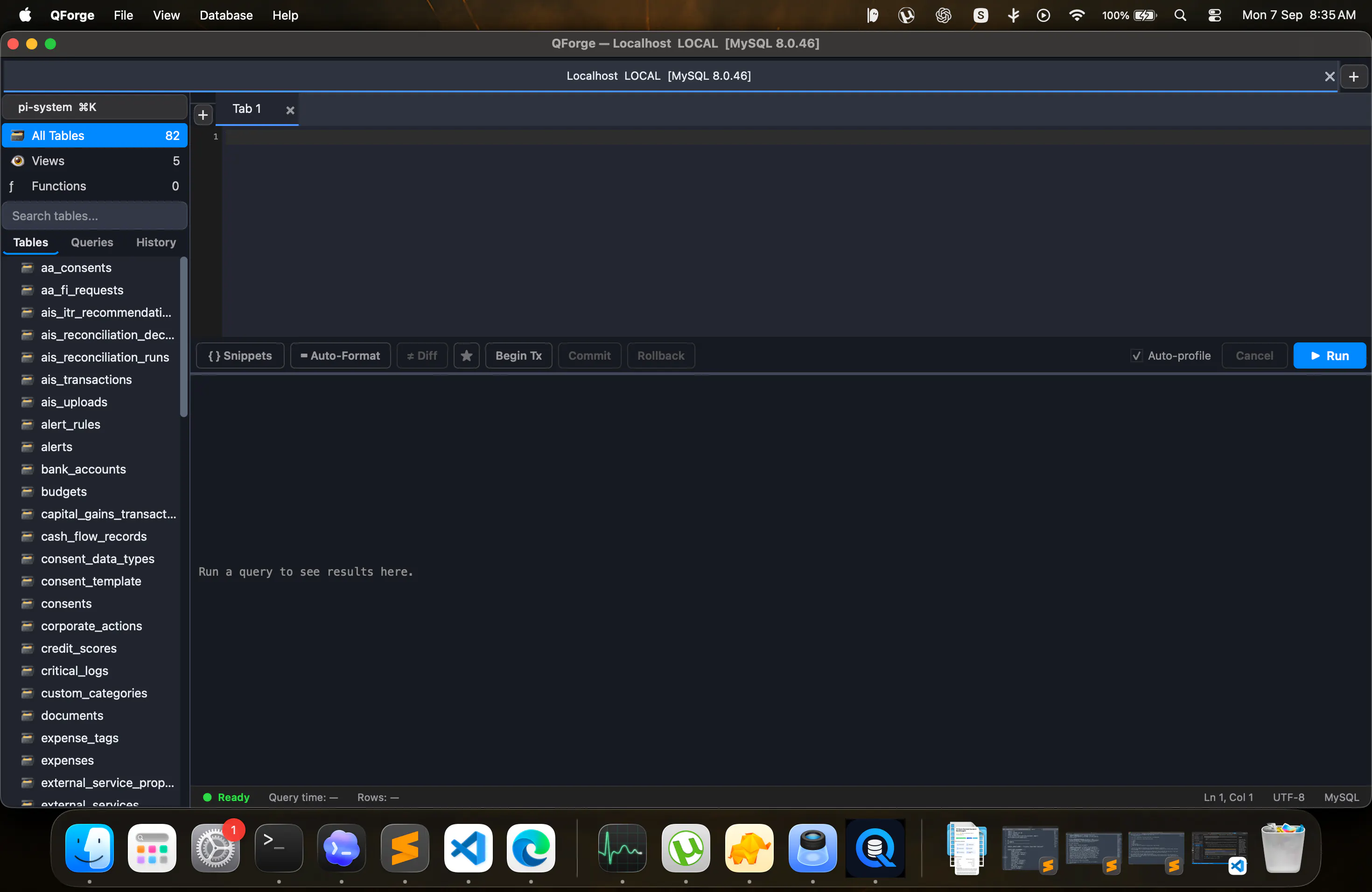1372x892 pixels.
Task: Click the Ln 1, Col 1 status entry
Action: pyautogui.click(x=1228, y=797)
